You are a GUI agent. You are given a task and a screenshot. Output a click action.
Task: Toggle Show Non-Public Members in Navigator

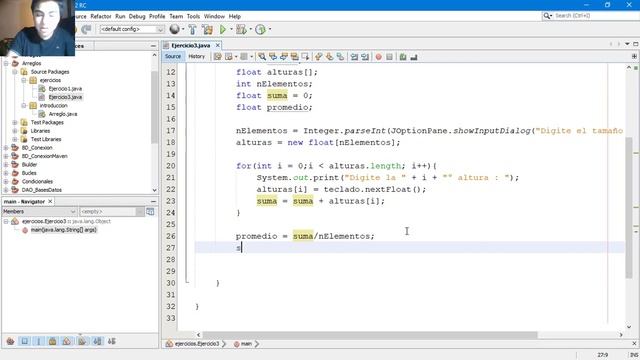[x=53, y=341]
